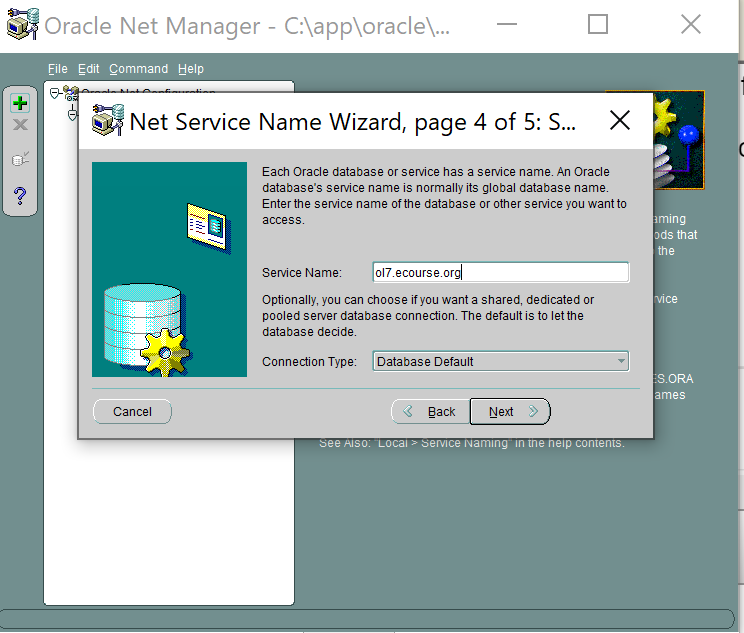Click the Service Name text field
Screen dimensions: 744x633
tap(500, 272)
